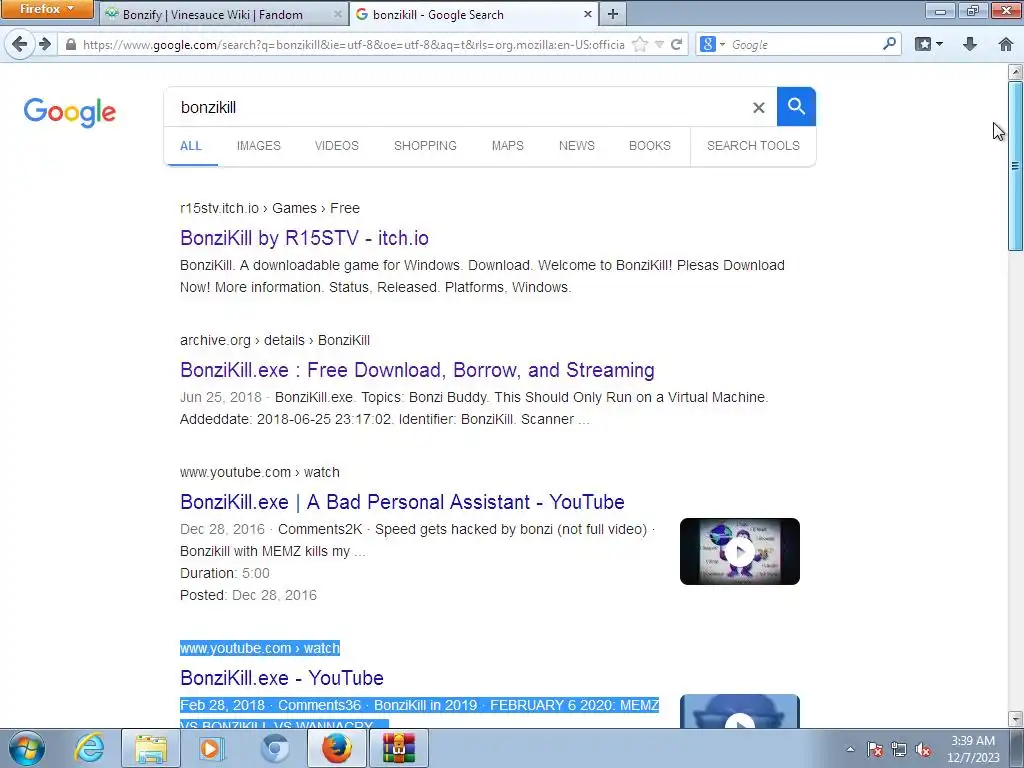This screenshot has height=768, width=1024.
Task: Open the bookmarks menu icon
Action: tap(929, 44)
